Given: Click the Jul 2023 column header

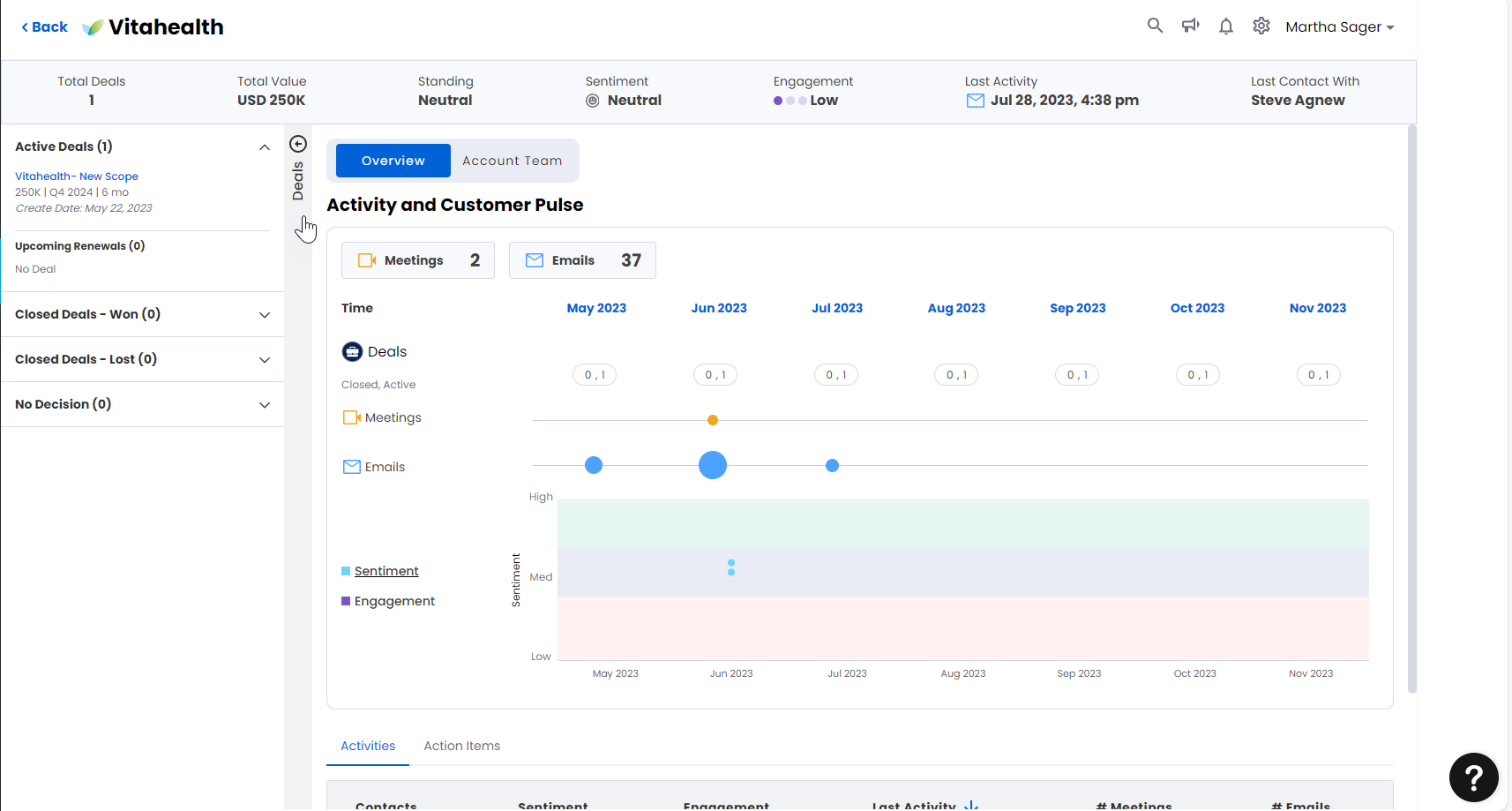Looking at the screenshot, I should click(837, 308).
